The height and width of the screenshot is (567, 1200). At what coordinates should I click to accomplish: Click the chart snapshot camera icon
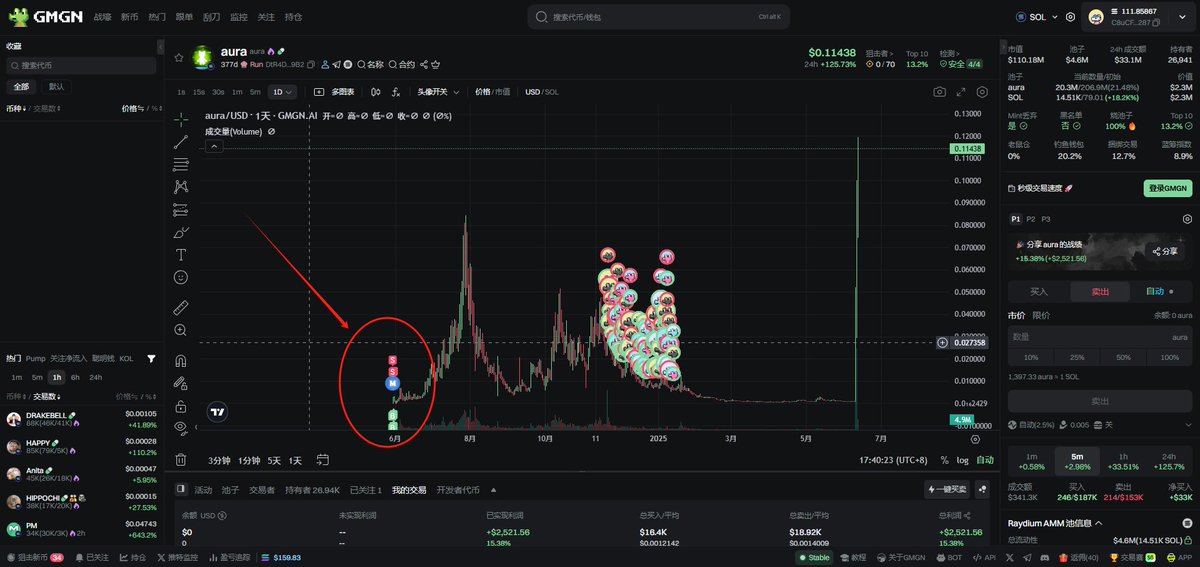pyautogui.click(x=939, y=91)
